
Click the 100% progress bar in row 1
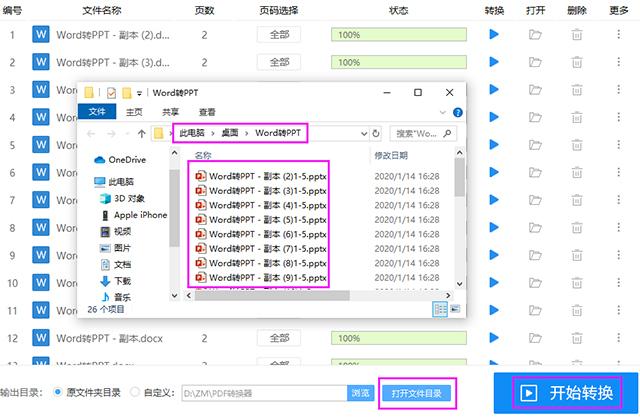(x=399, y=35)
